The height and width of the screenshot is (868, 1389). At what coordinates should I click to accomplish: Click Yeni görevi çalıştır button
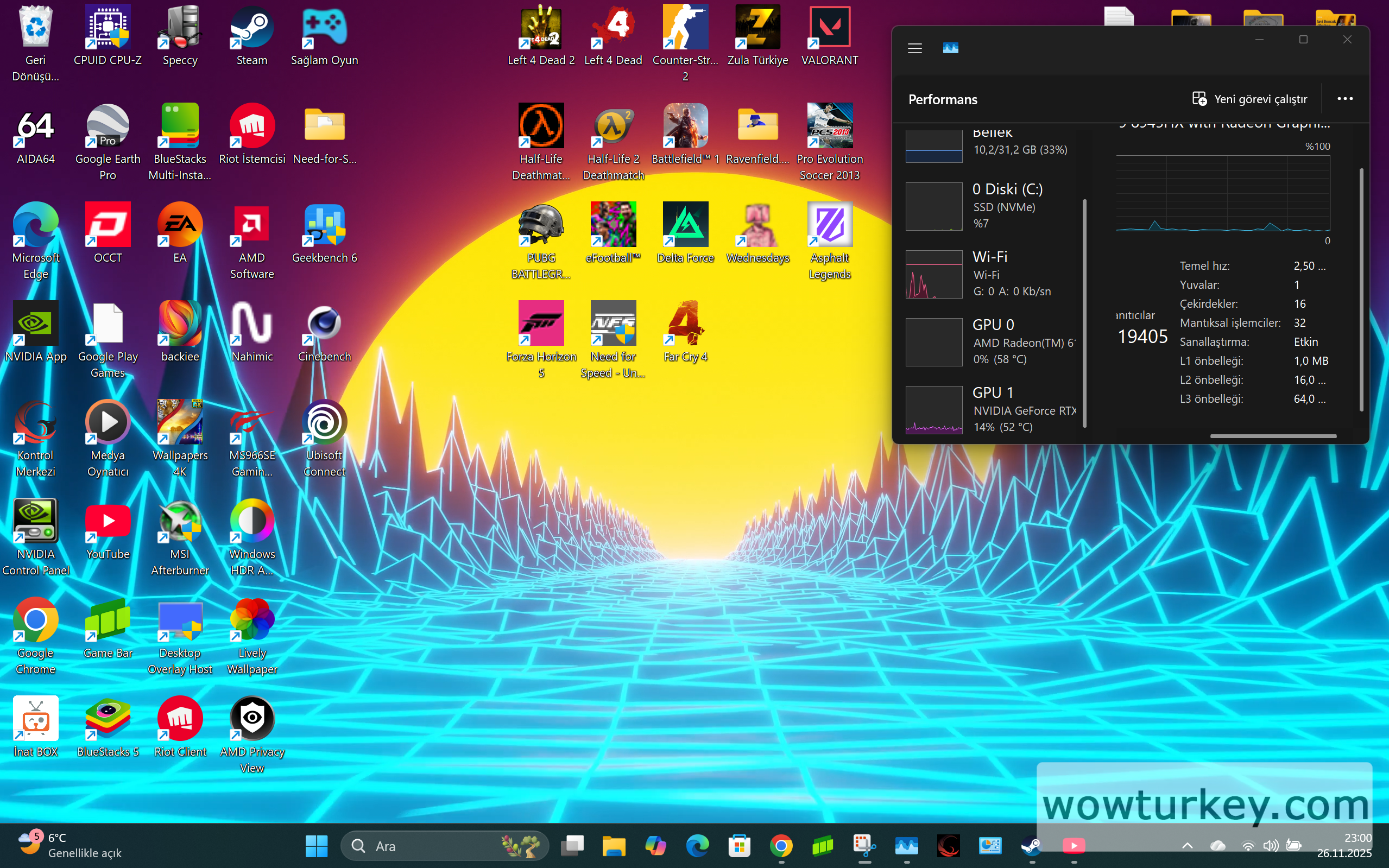tap(1249, 99)
